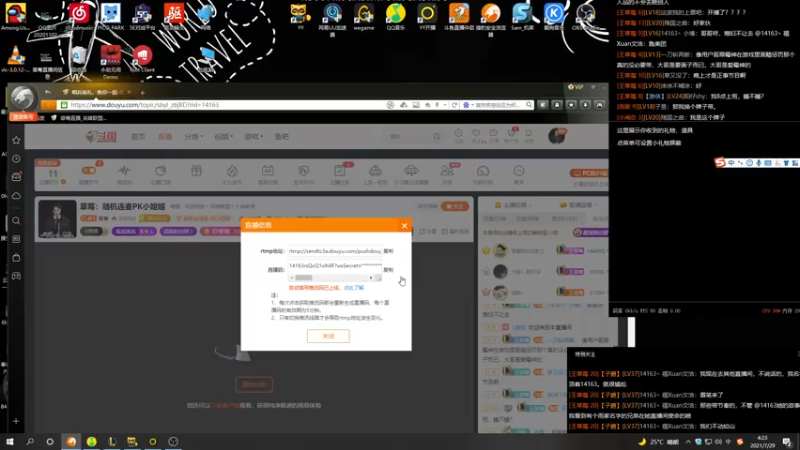
Task: Launch the VLC media player shortcut
Action: pos(15,59)
